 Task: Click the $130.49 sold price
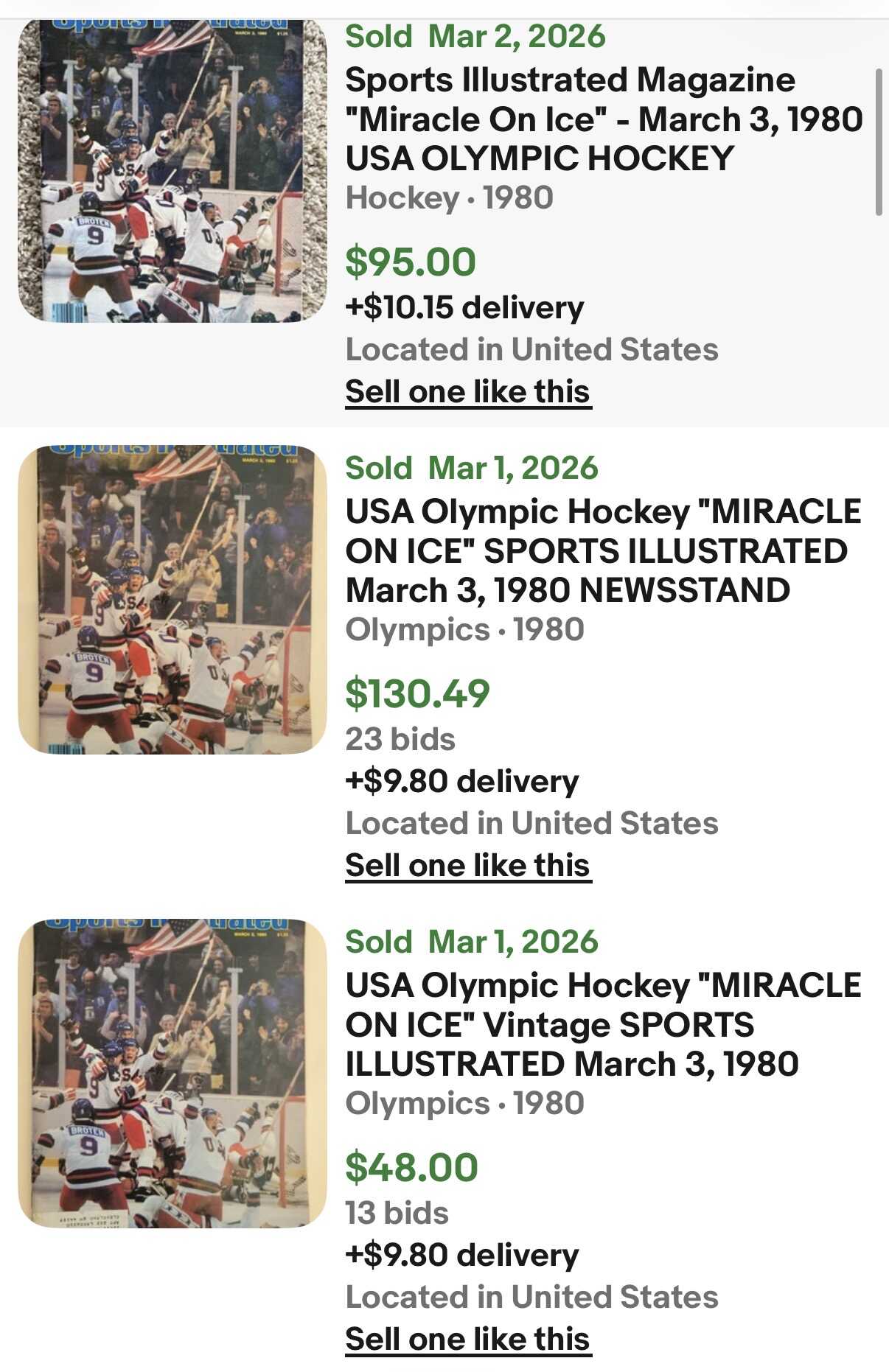pyautogui.click(x=417, y=694)
